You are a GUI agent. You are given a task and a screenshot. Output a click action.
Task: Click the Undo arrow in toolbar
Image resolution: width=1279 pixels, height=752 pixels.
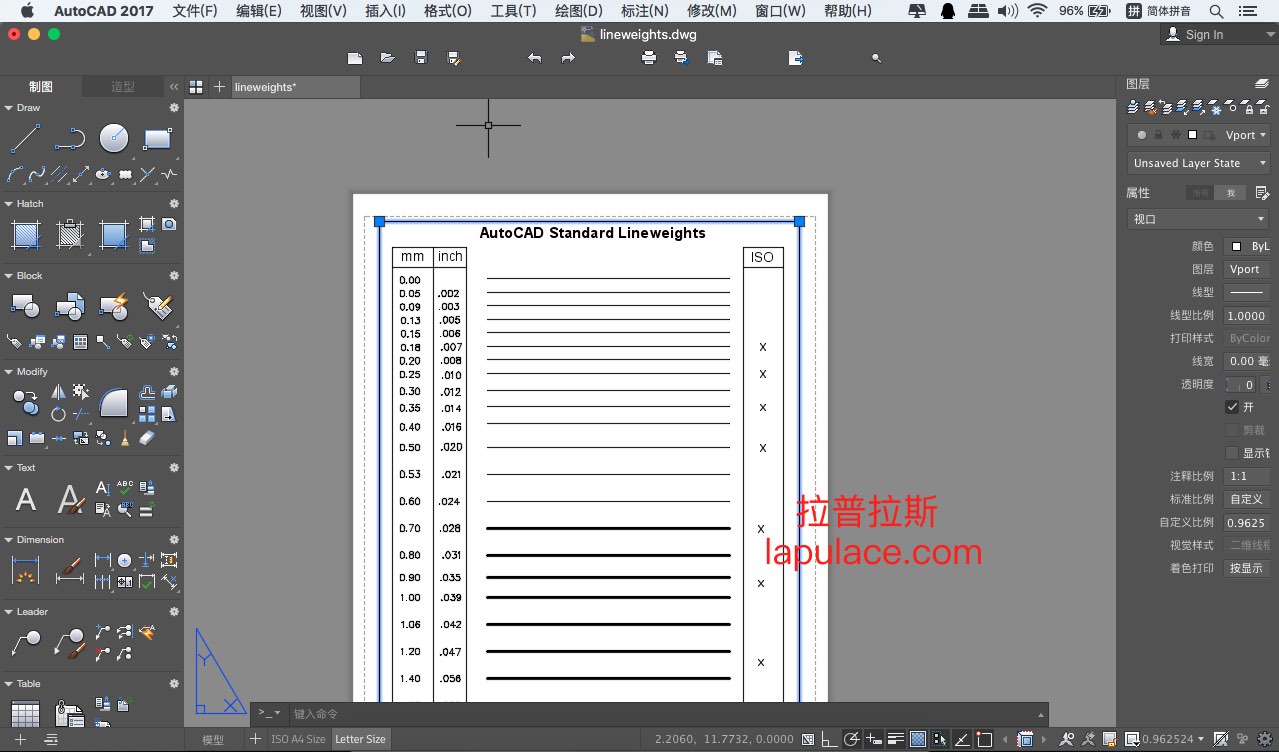[535, 59]
